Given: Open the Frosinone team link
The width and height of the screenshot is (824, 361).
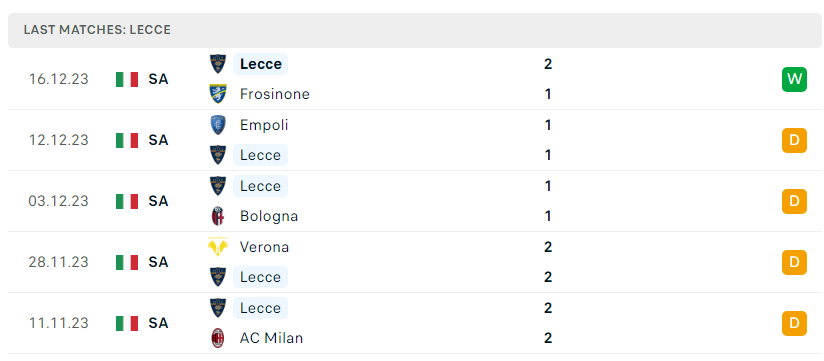Looking at the screenshot, I should tap(275, 94).
